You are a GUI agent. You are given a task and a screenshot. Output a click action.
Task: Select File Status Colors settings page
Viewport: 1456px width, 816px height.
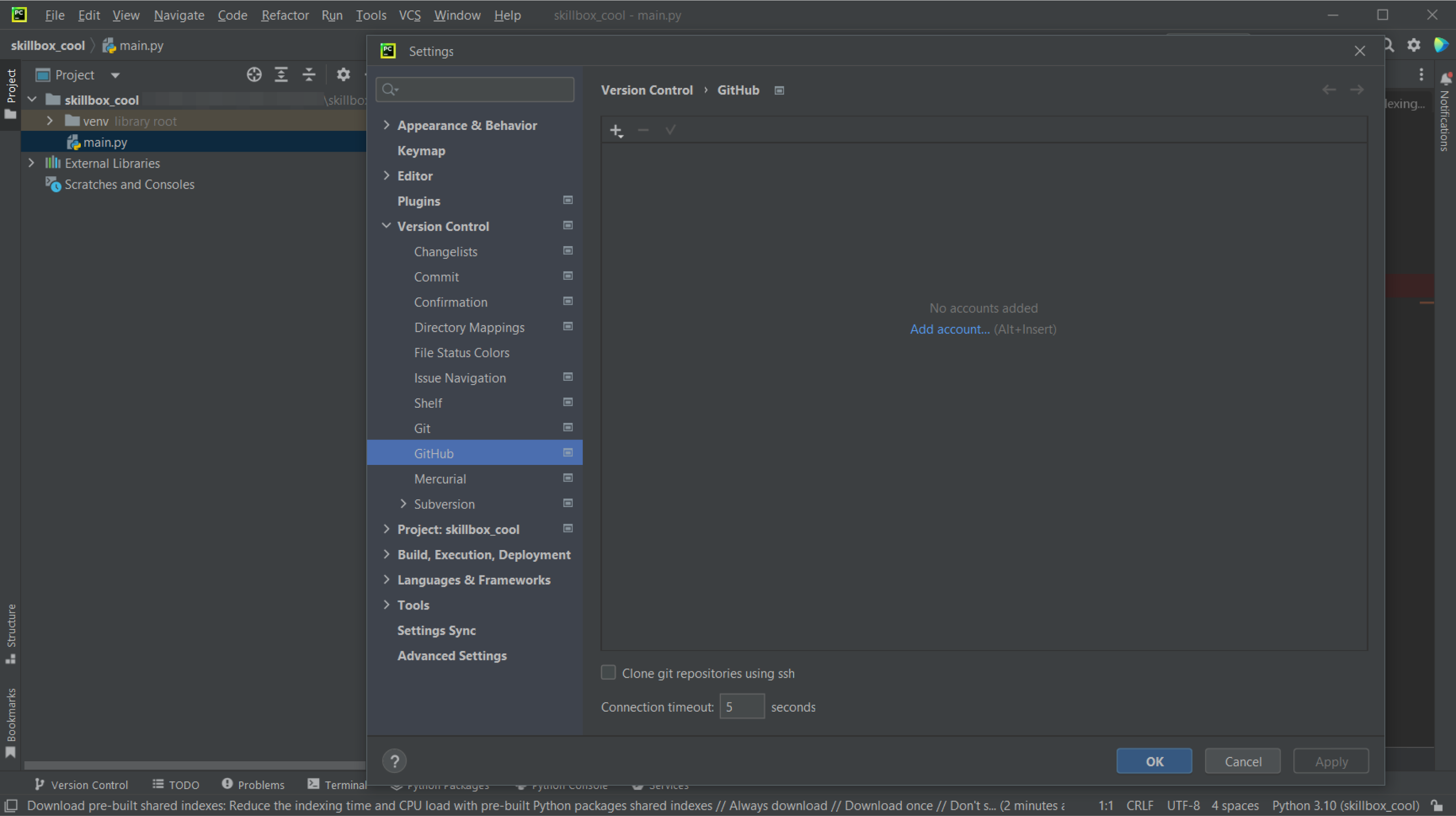475,352
